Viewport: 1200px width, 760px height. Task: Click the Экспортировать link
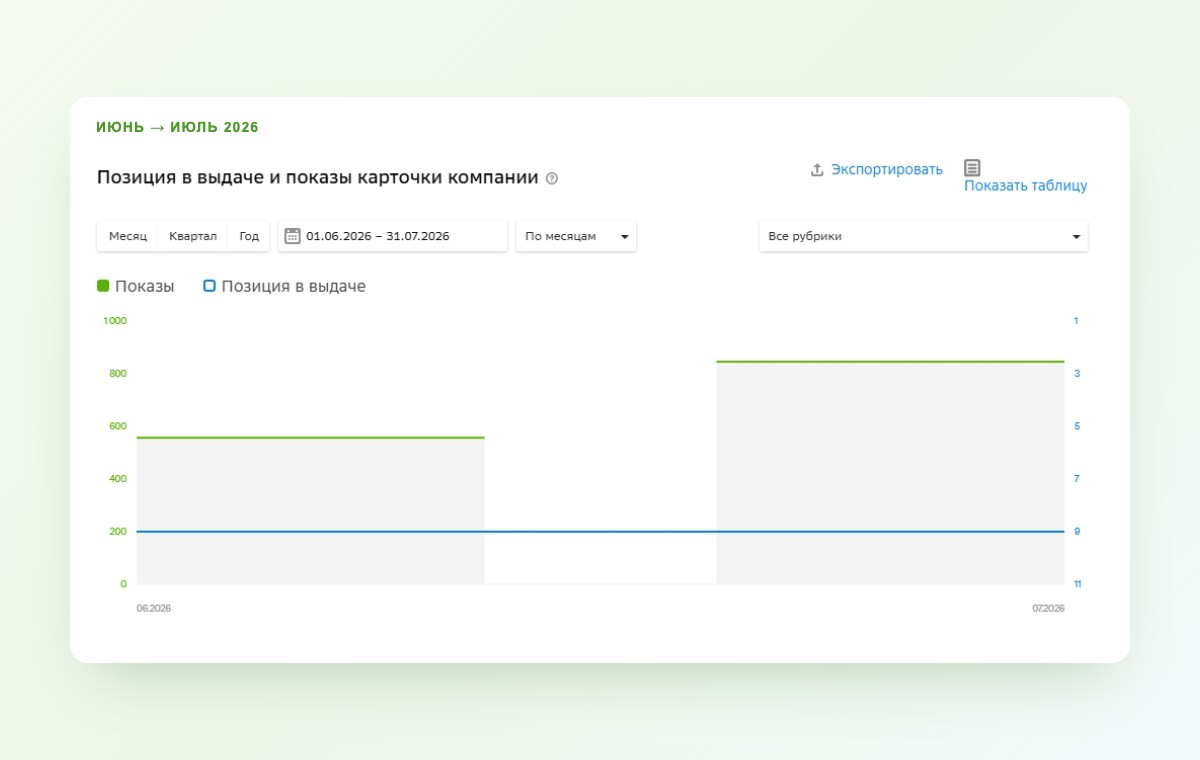click(887, 170)
